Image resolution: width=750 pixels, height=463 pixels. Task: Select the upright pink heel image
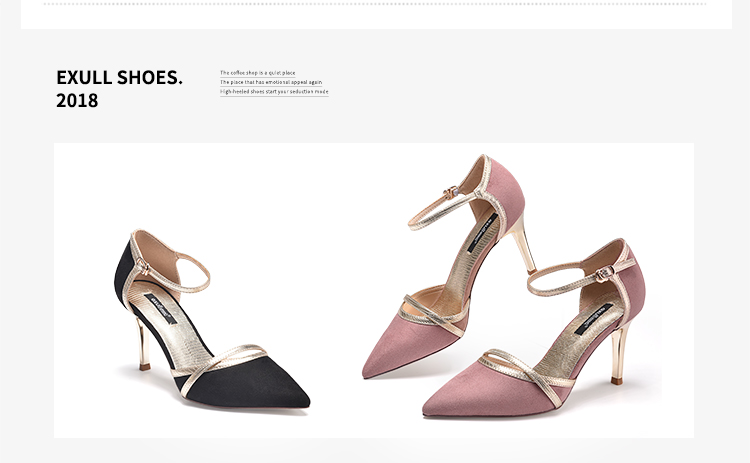click(450, 266)
